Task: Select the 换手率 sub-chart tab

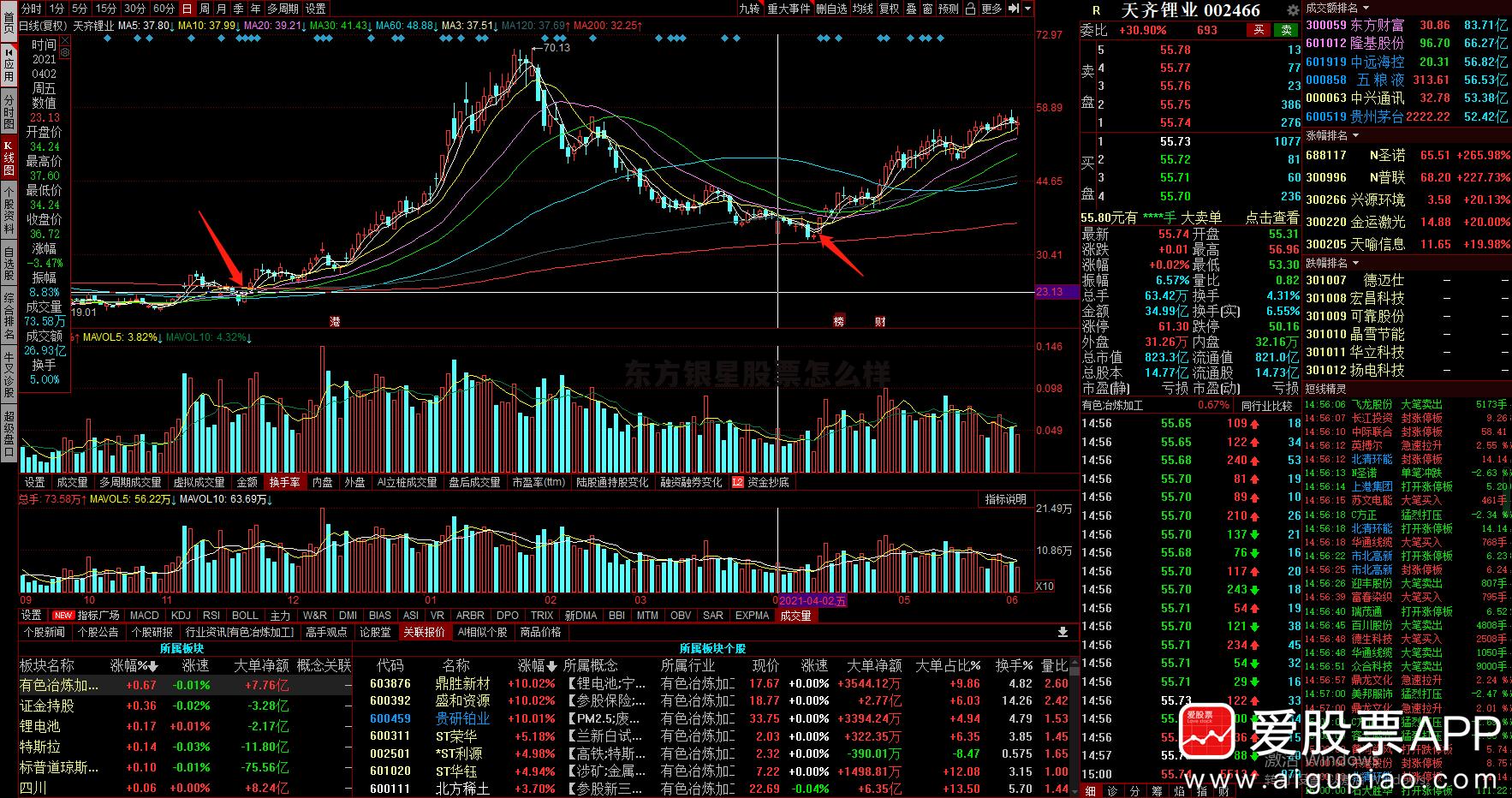Action: [x=284, y=482]
